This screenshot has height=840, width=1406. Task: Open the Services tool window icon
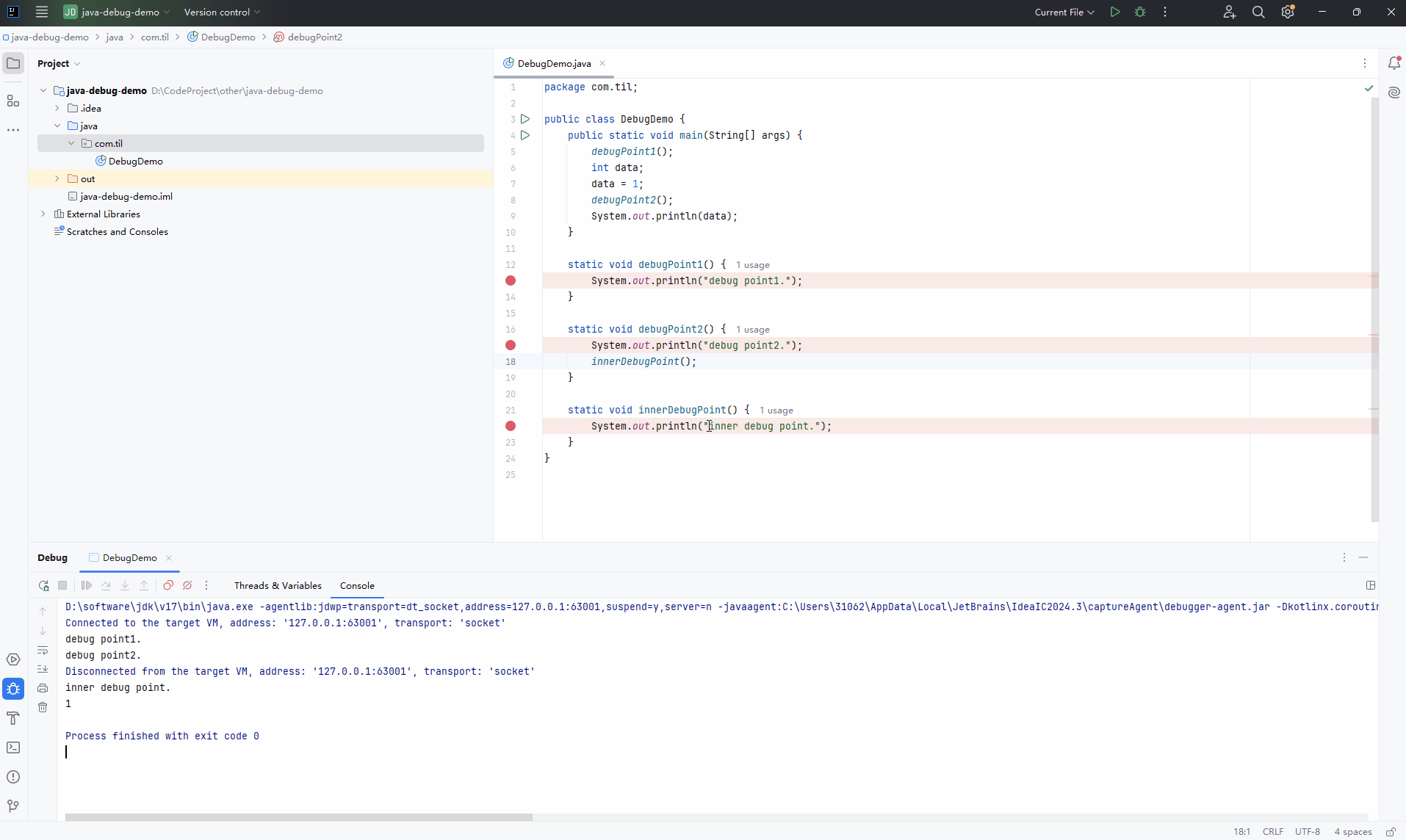pyautogui.click(x=13, y=659)
